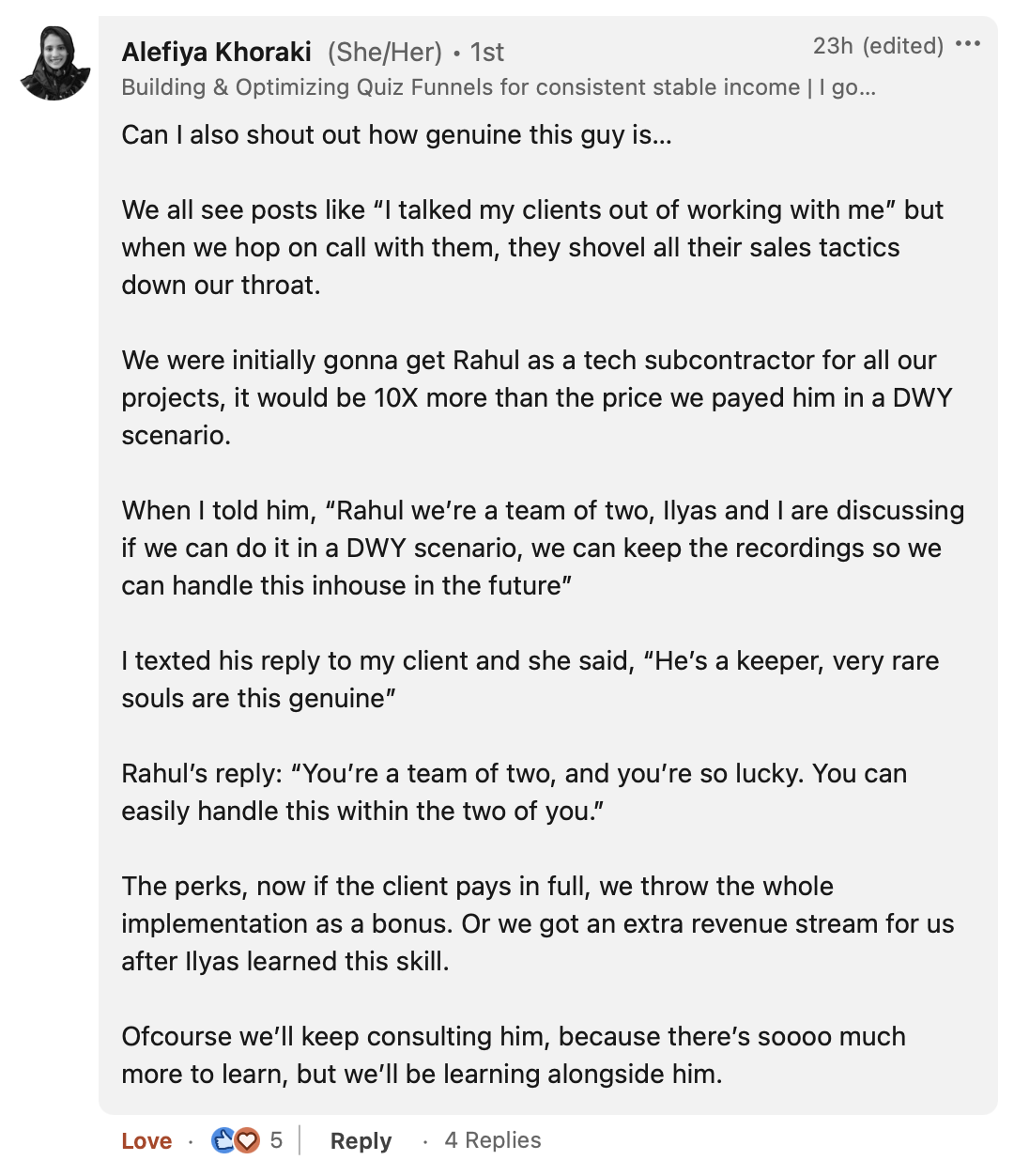Expand the 4 Replies thread

493,1140
